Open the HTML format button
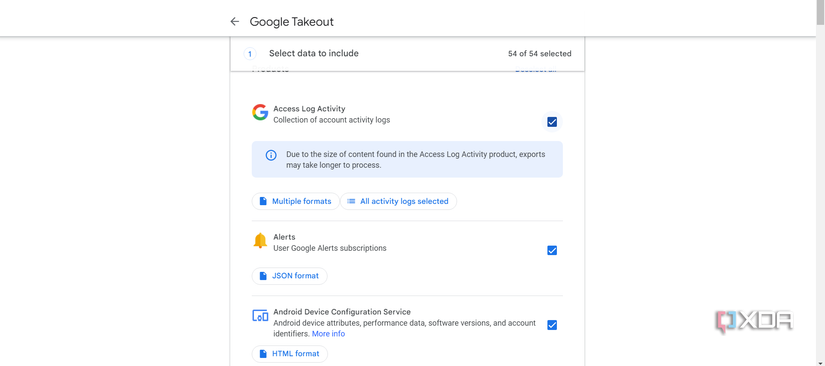The image size is (825, 366). click(290, 354)
